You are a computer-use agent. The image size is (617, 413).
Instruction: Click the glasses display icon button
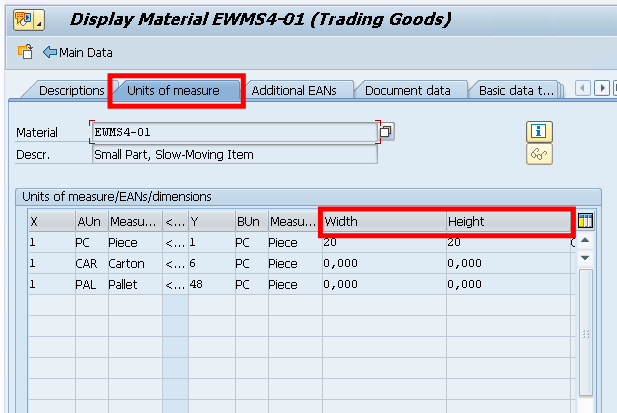[x=540, y=154]
